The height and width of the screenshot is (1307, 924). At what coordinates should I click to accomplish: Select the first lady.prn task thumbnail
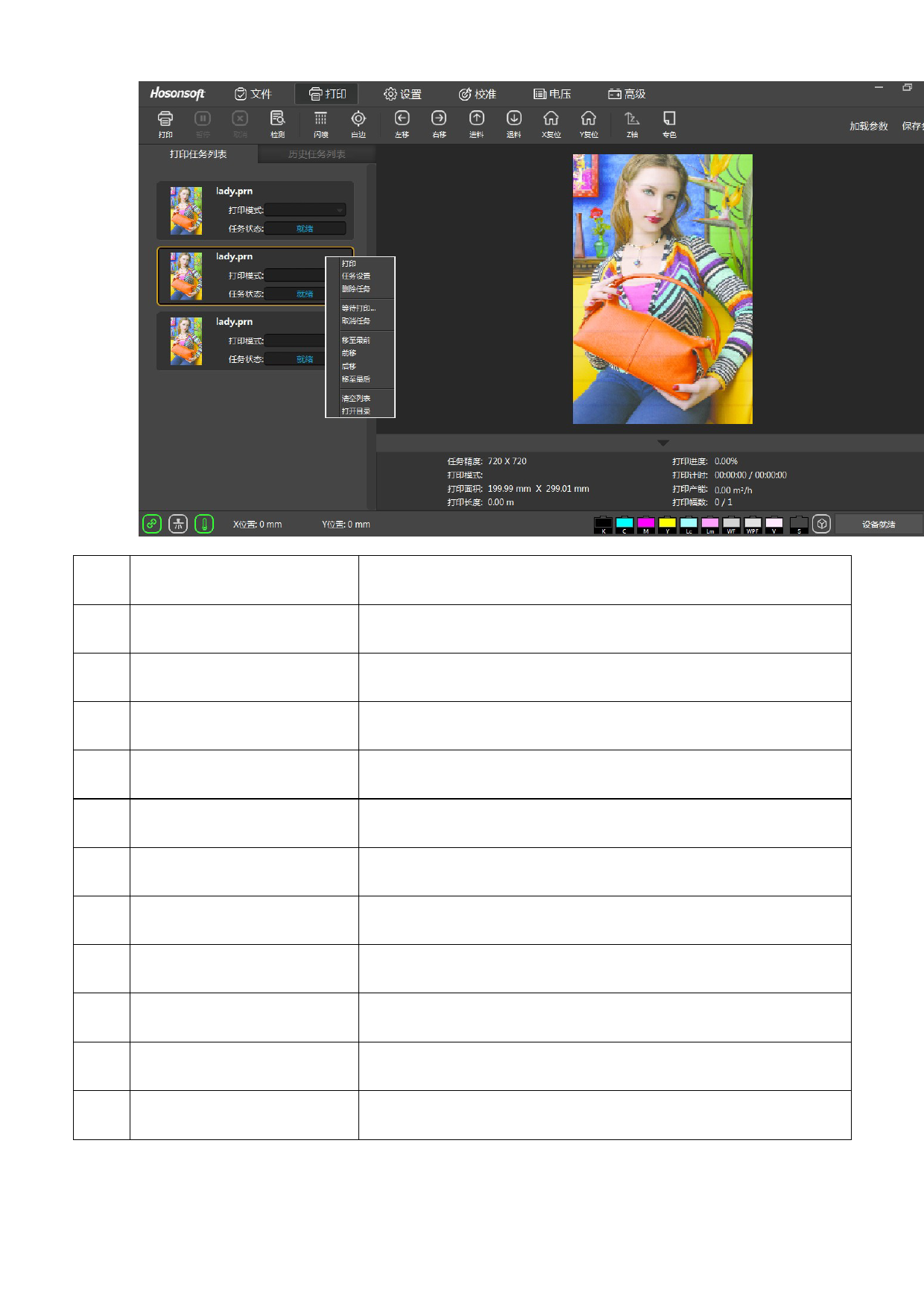click(186, 211)
